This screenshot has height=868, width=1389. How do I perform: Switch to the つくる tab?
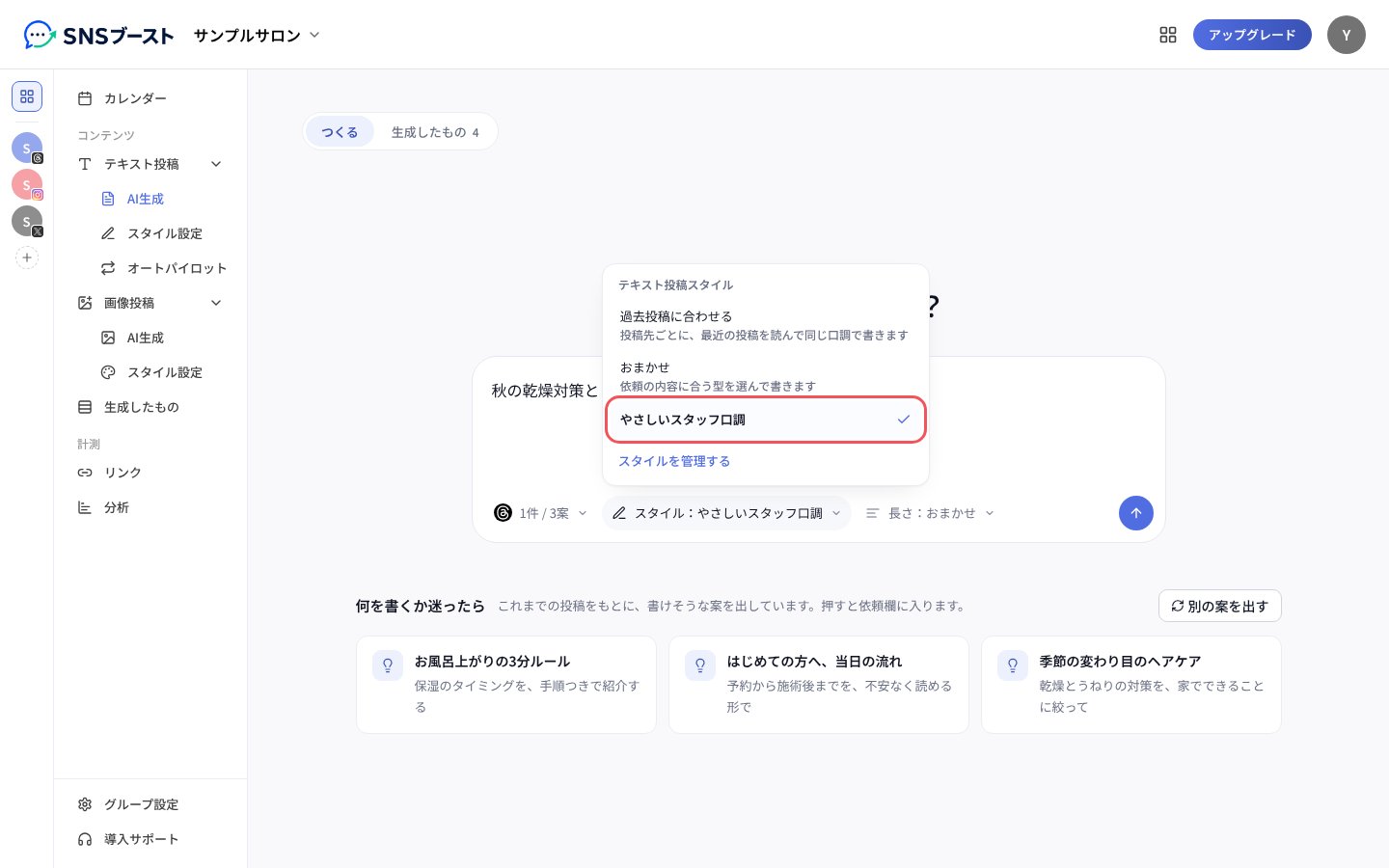(340, 132)
